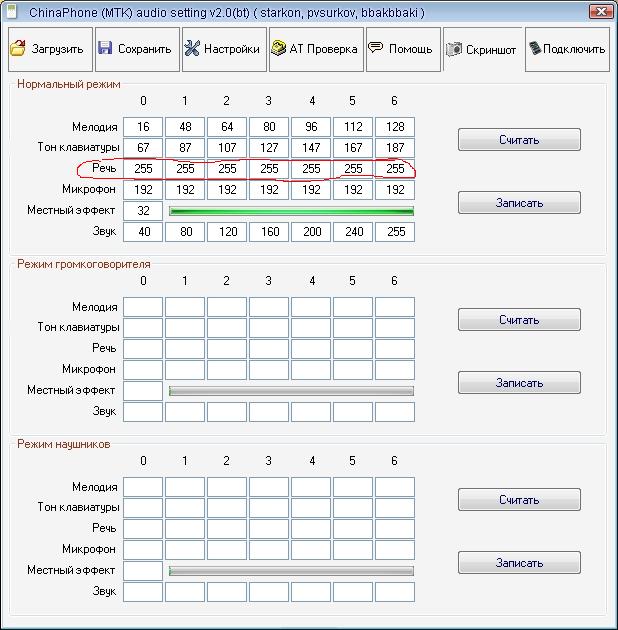This screenshot has width=618, height=630.
Task: Click Местный эффект value field showing 32
Action: pyautogui.click(x=143, y=211)
